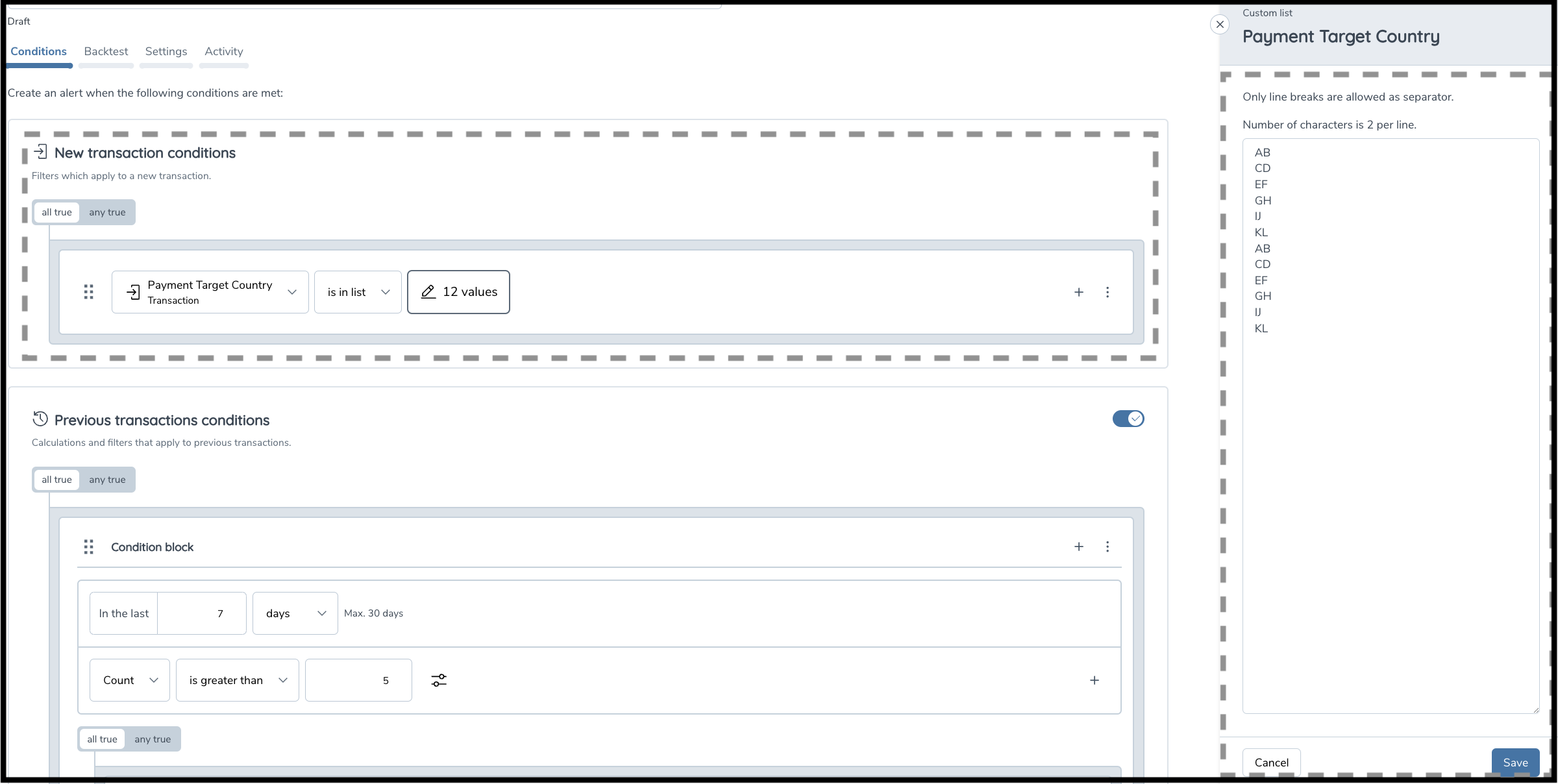Click plus icon in Condition block header
1558x784 pixels.
(1079, 546)
